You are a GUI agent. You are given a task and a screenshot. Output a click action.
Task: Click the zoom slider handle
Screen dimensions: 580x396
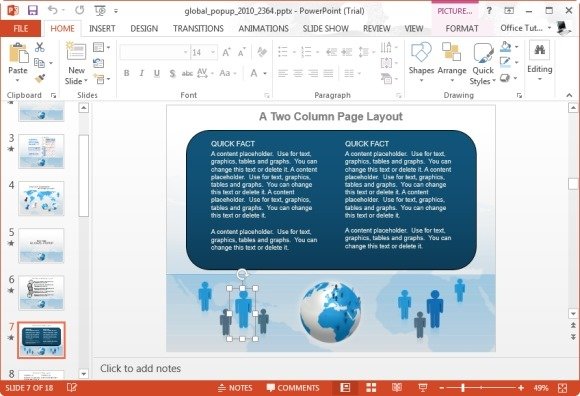click(463, 388)
